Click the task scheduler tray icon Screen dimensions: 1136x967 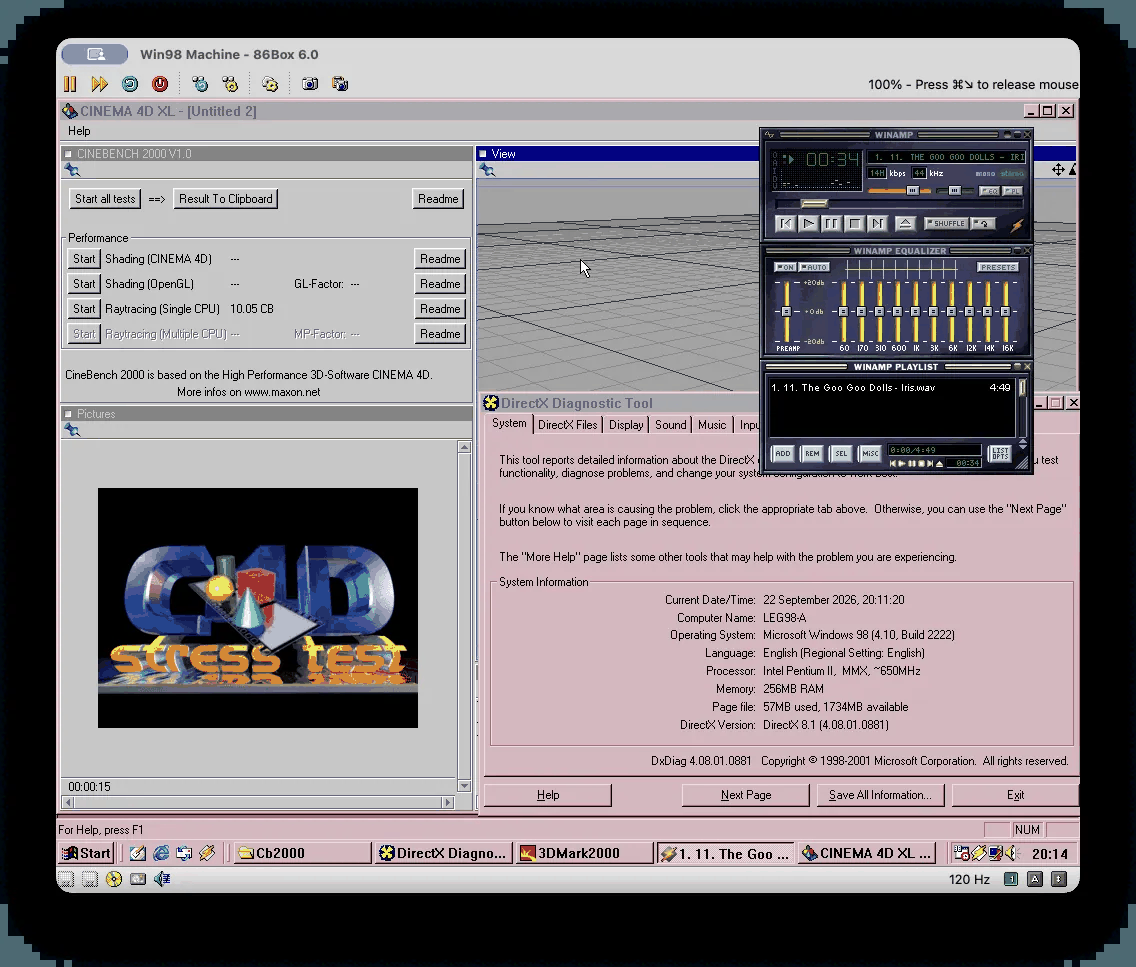click(x=961, y=853)
